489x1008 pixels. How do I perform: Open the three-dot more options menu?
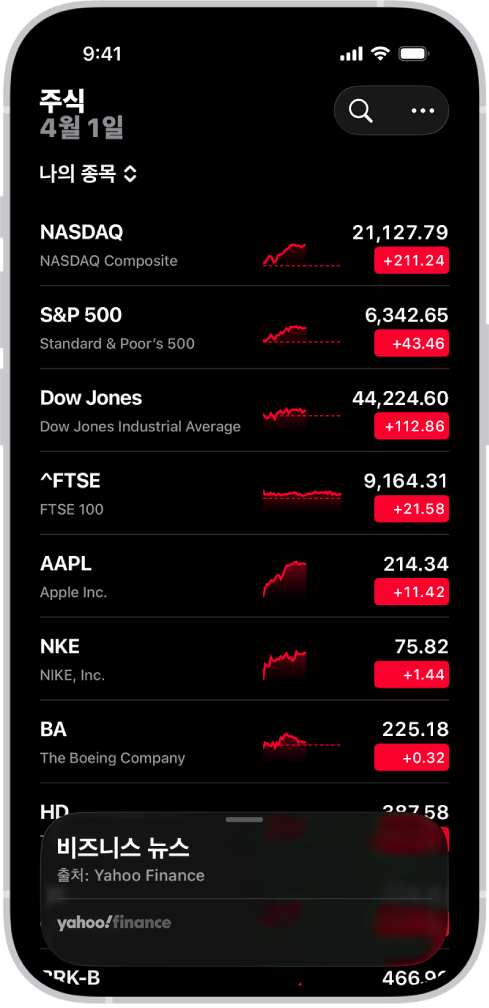coord(422,111)
